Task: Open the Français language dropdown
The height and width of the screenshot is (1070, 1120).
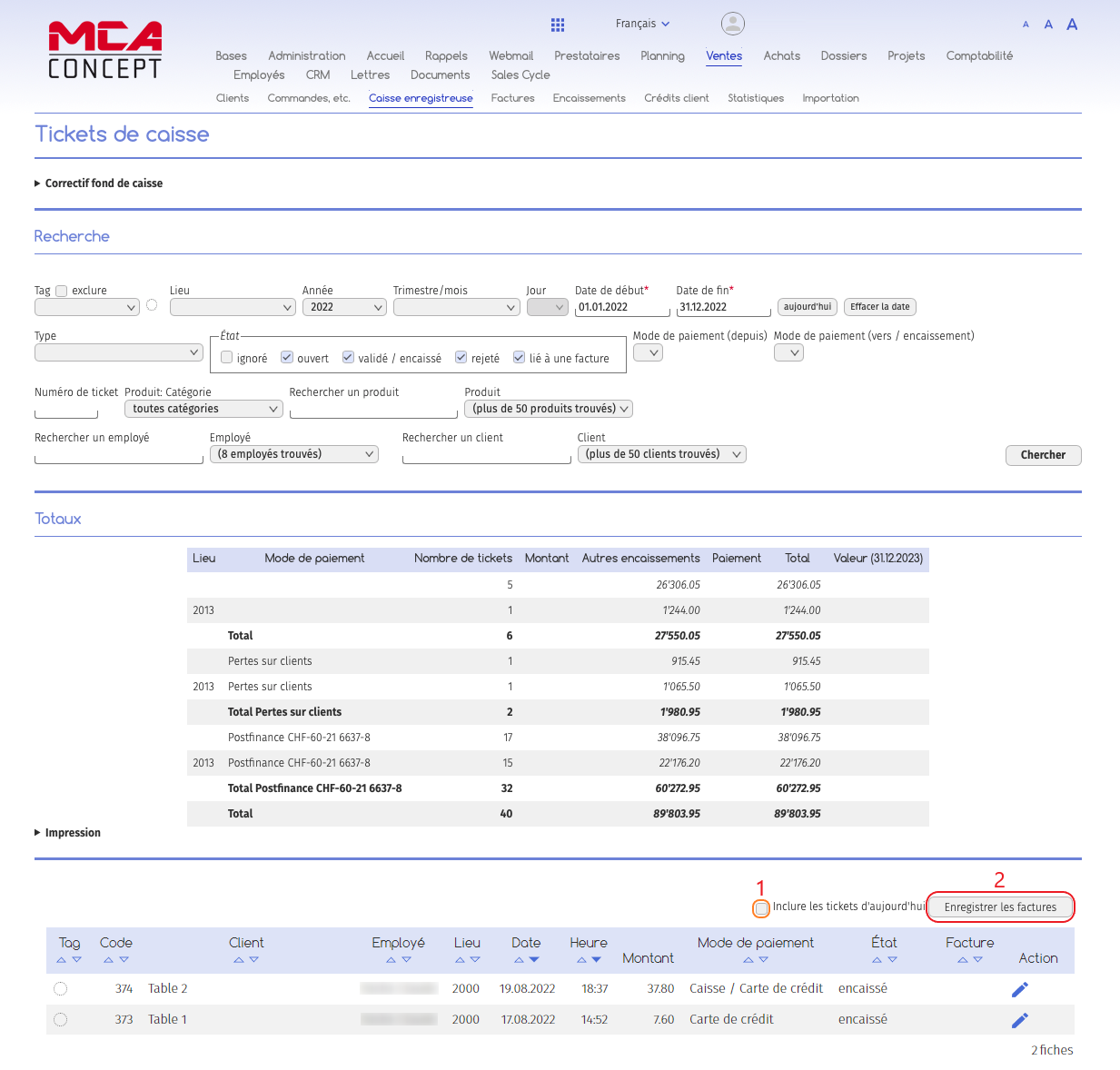Action: [642, 23]
